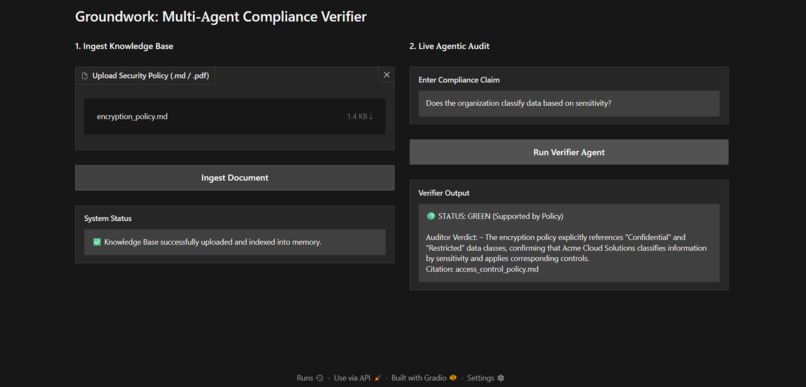Download encryption_policy.md via the 1.4 KB link
The height and width of the screenshot is (387, 806).
360,117
